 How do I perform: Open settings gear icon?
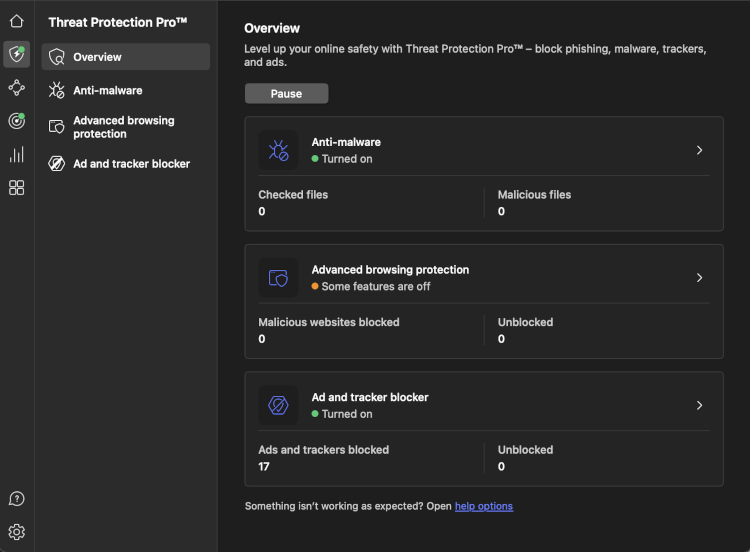point(17,532)
